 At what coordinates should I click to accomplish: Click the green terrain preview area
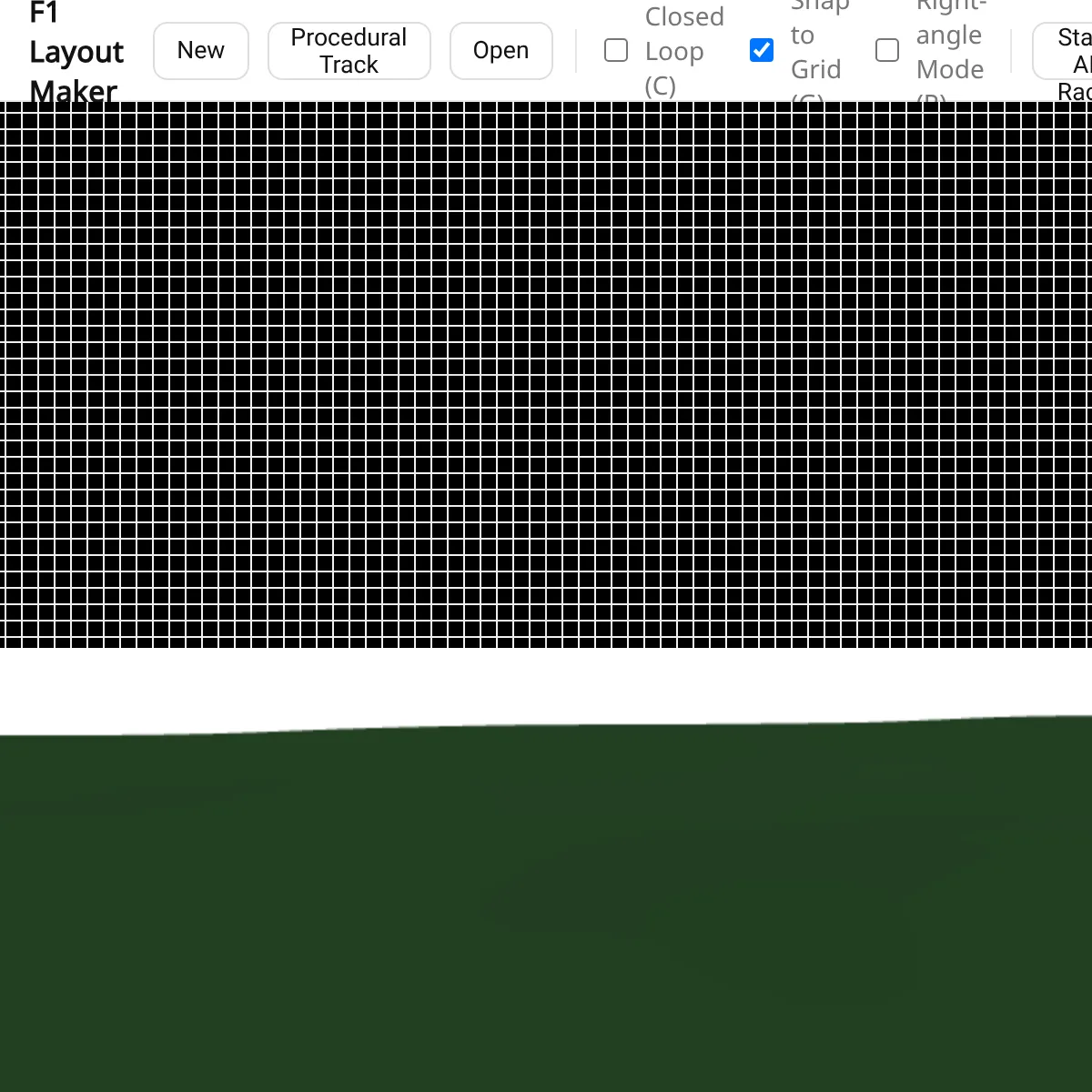[546, 910]
